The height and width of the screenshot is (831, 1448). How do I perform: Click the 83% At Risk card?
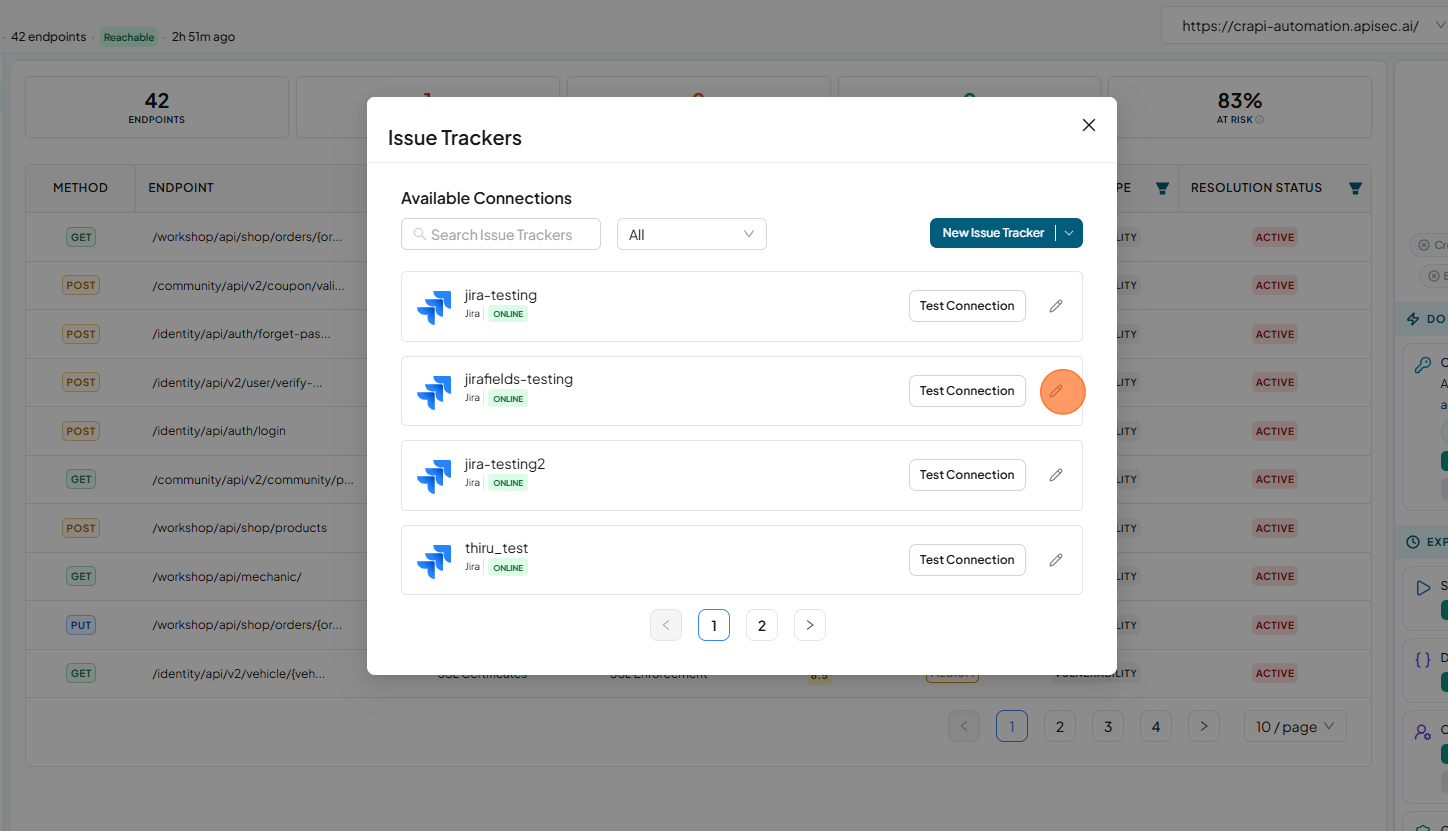[1240, 107]
